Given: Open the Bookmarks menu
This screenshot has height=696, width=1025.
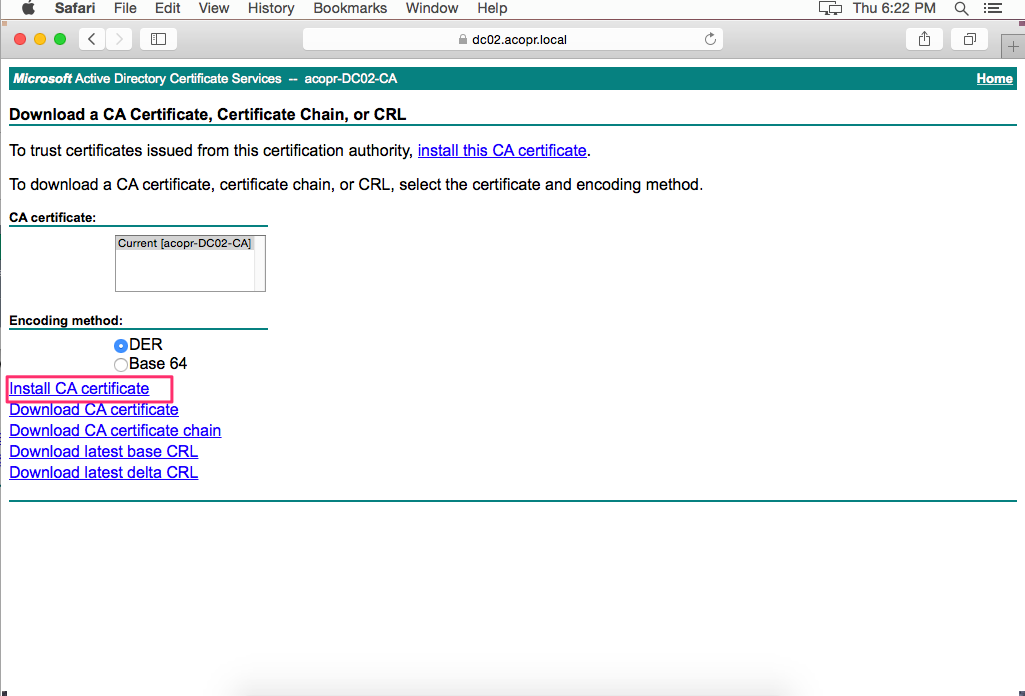Looking at the screenshot, I should point(350,8).
